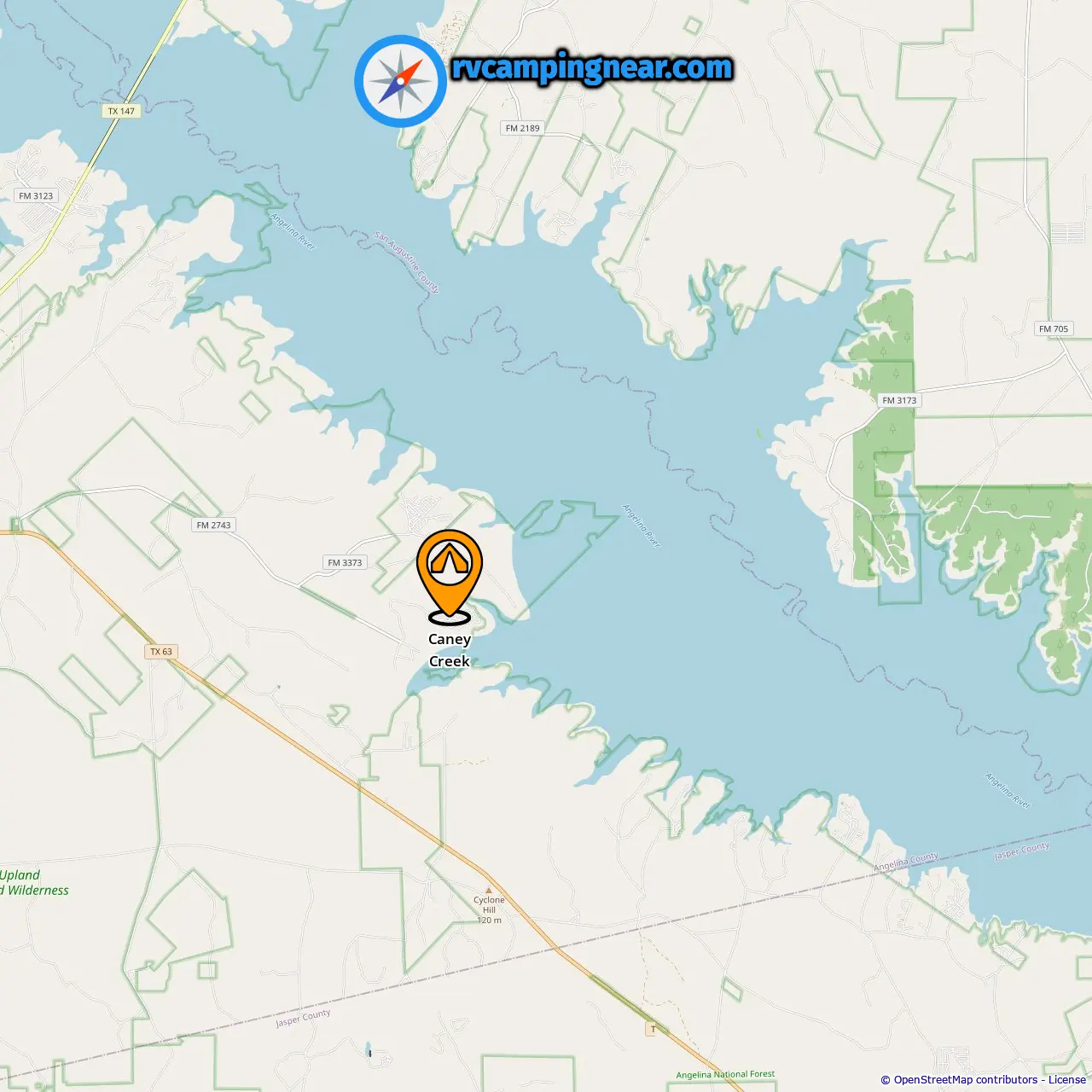Open OpenStreetMap contributors attribution link
This screenshot has width=1092, height=1092.
(x=966, y=1080)
